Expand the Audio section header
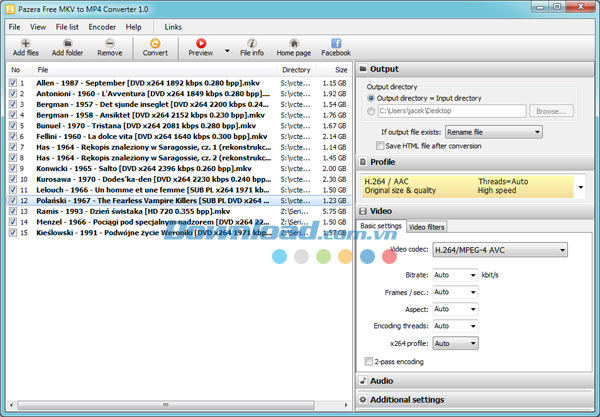 [475, 381]
